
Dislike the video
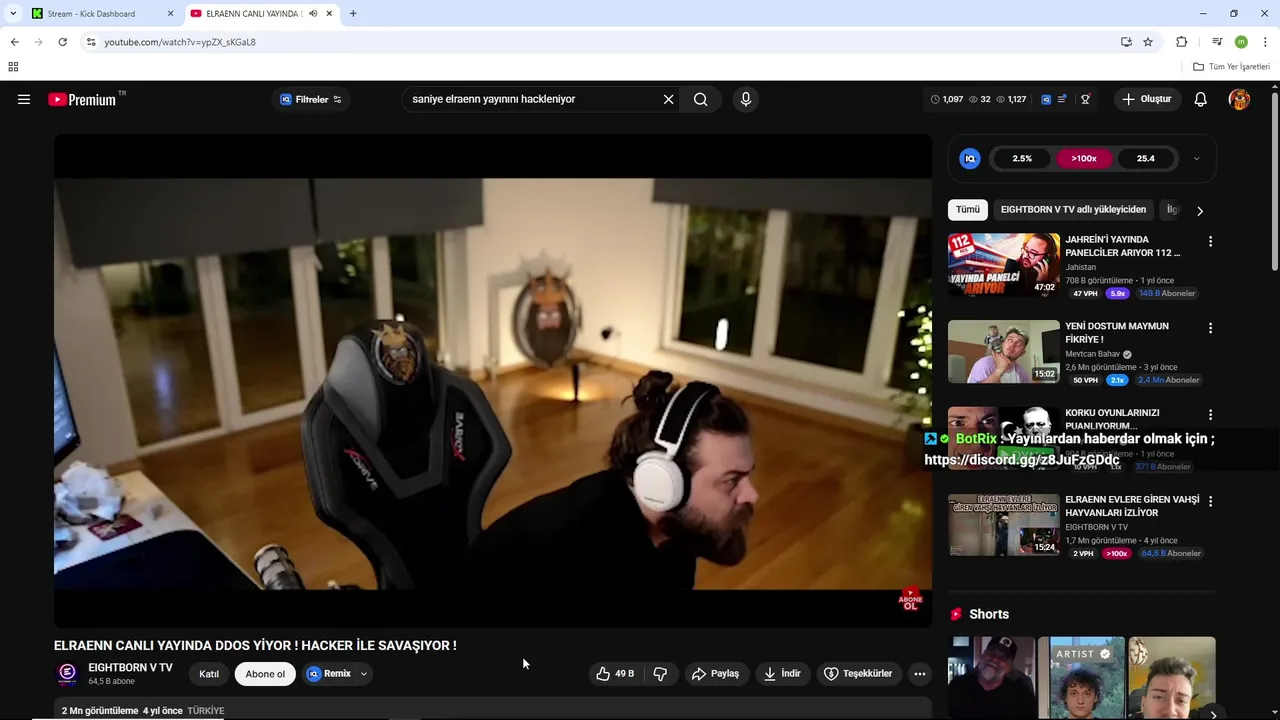[660, 674]
